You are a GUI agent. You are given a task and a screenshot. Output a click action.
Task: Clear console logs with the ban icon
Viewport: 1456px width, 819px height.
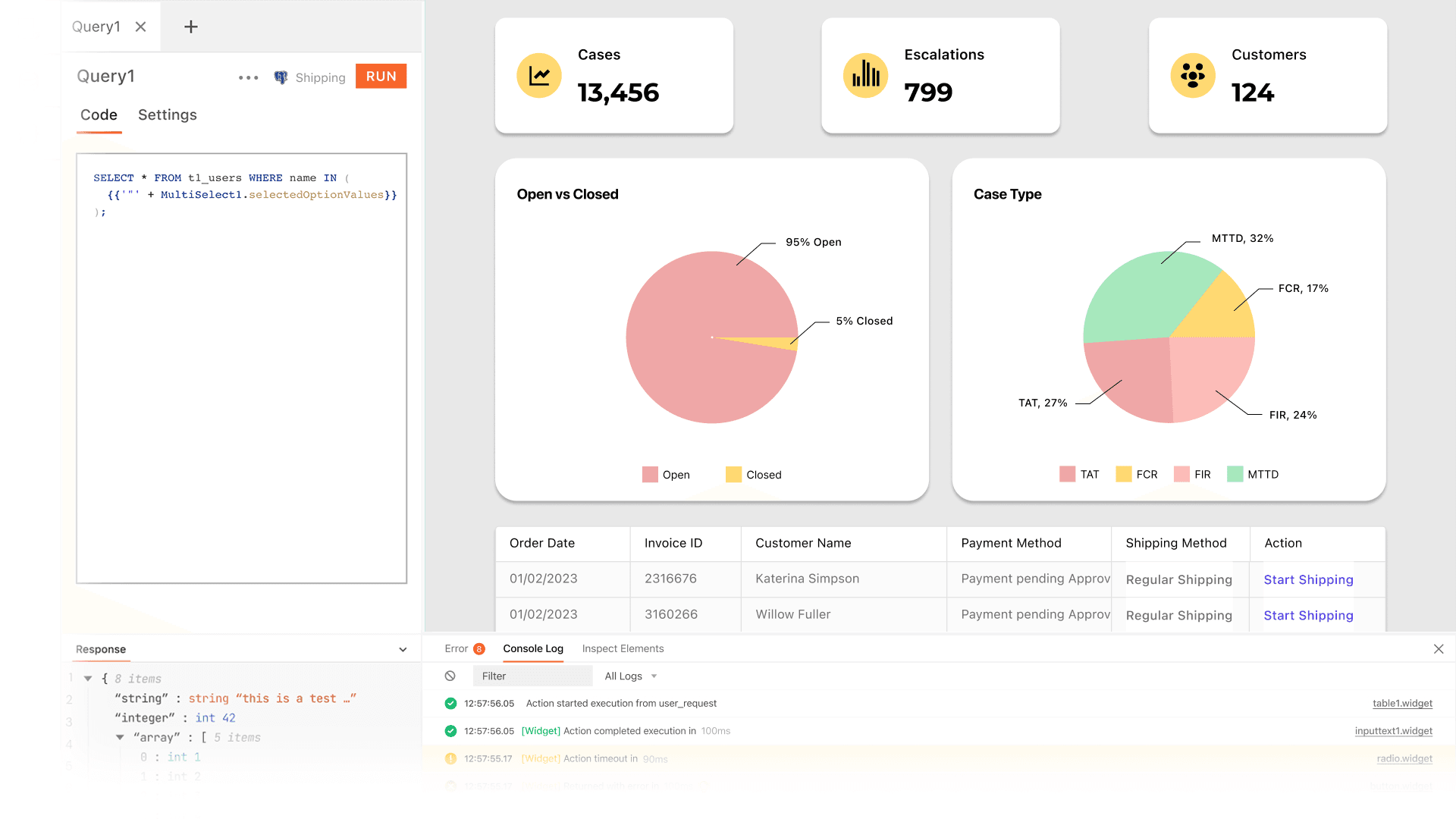[x=451, y=676]
